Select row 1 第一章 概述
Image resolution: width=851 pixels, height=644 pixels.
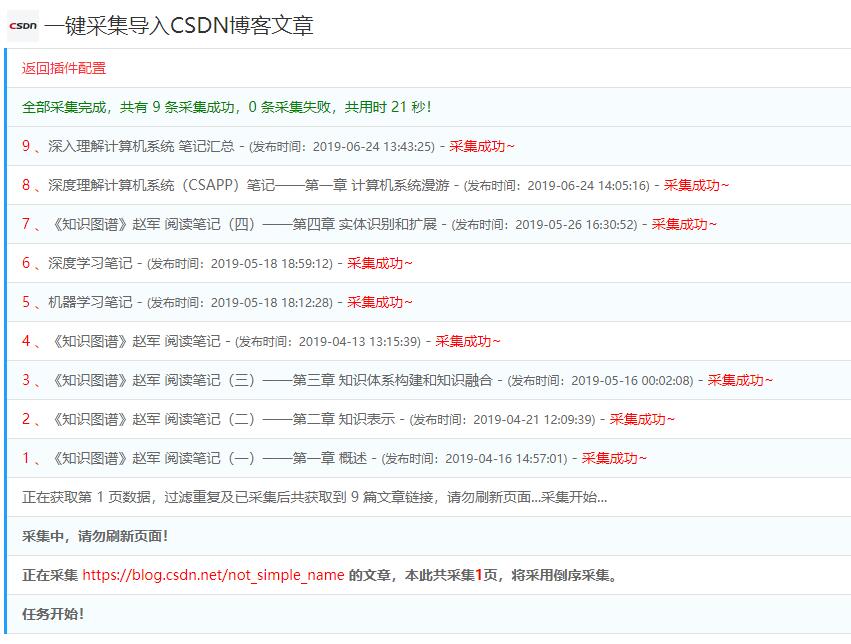tap(429, 458)
